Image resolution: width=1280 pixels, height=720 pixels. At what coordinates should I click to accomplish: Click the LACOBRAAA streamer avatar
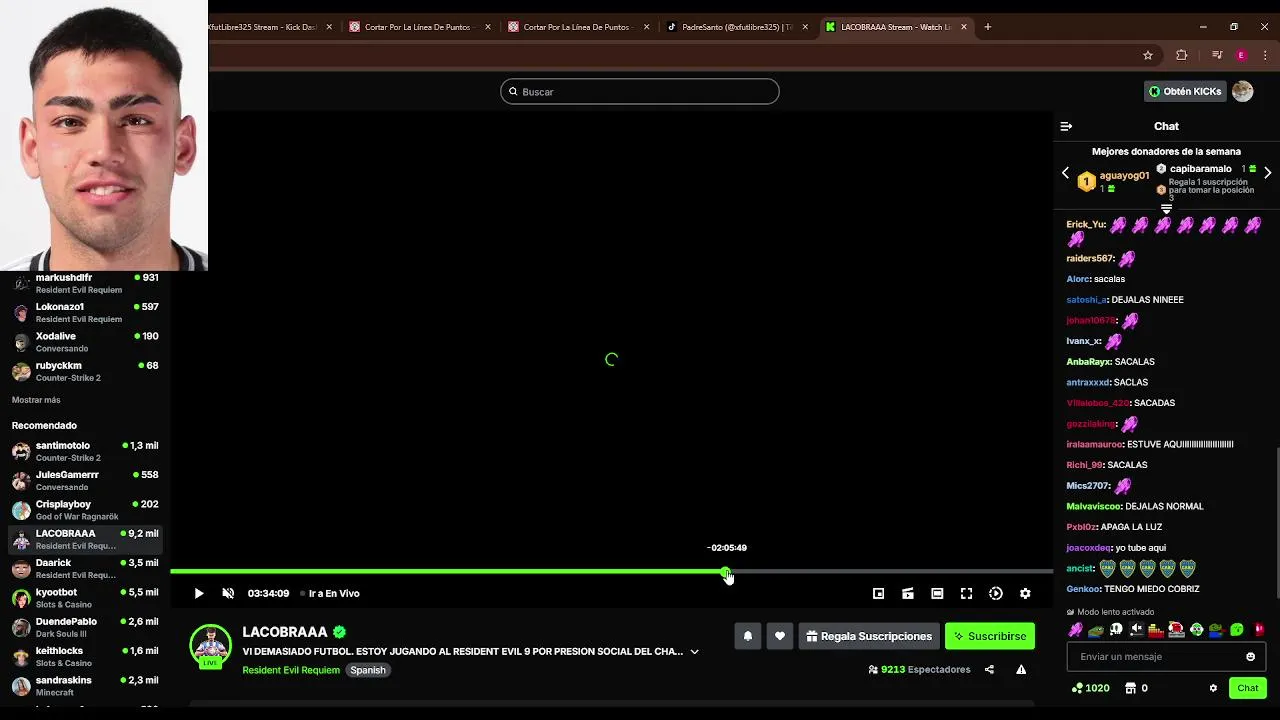tap(210, 646)
